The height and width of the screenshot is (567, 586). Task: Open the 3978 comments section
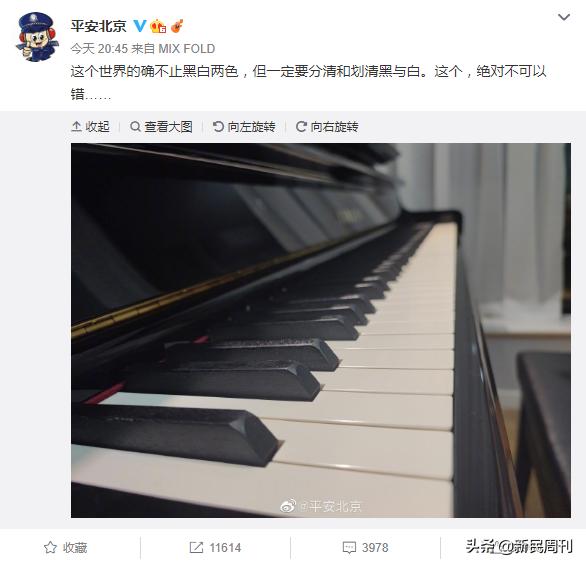click(365, 548)
